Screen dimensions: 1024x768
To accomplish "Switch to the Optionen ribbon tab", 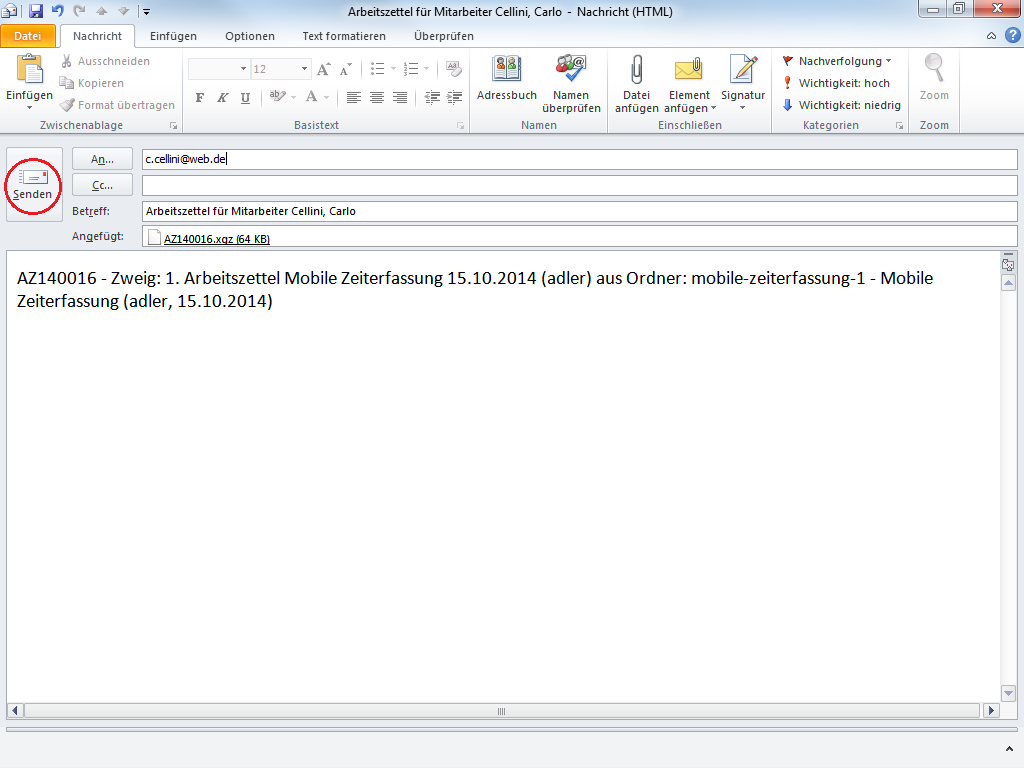I will click(x=249, y=36).
